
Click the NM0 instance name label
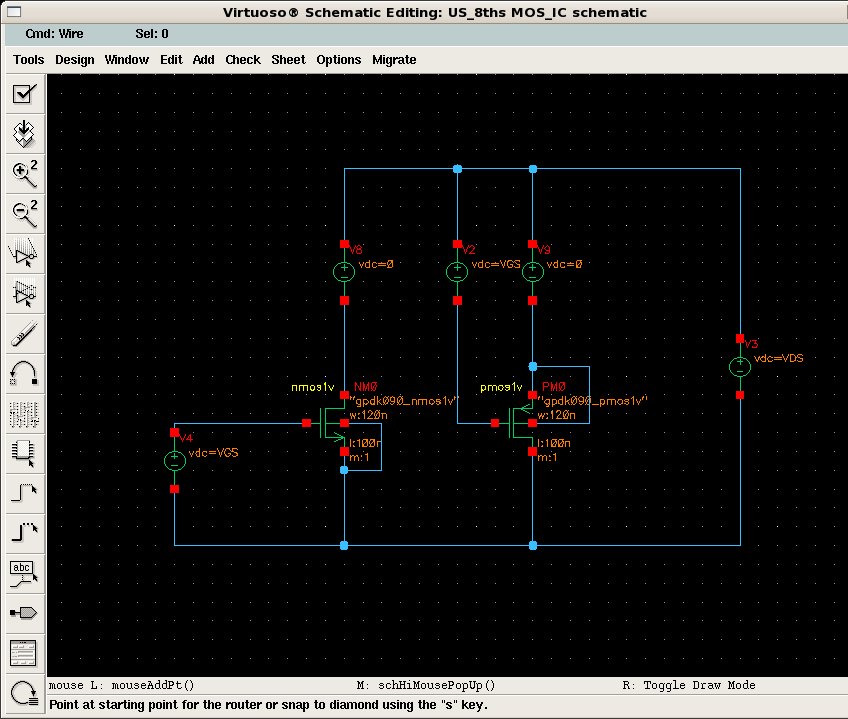[366, 387]
